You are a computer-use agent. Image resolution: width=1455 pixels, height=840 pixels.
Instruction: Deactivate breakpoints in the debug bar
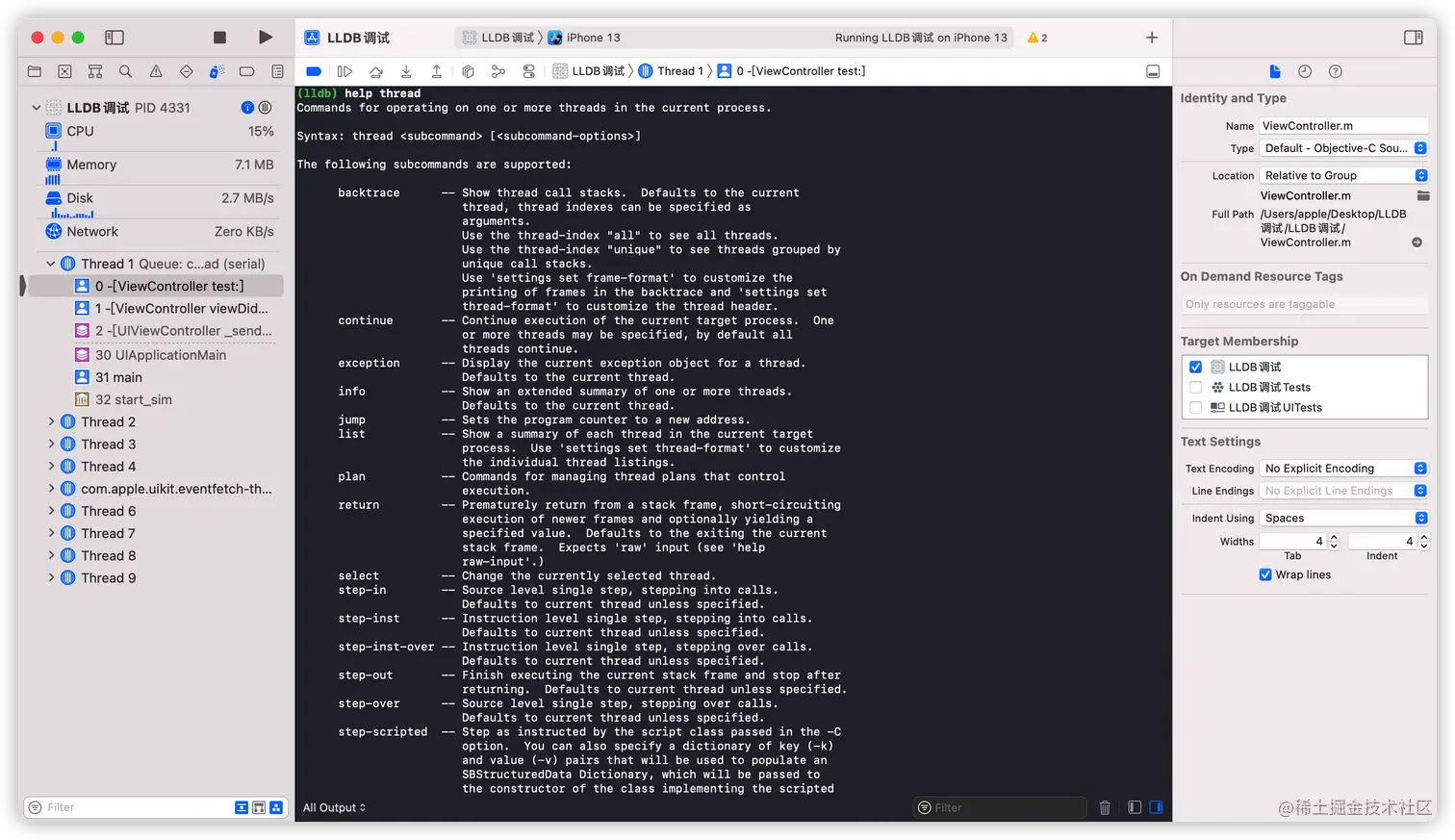point(314,71)
